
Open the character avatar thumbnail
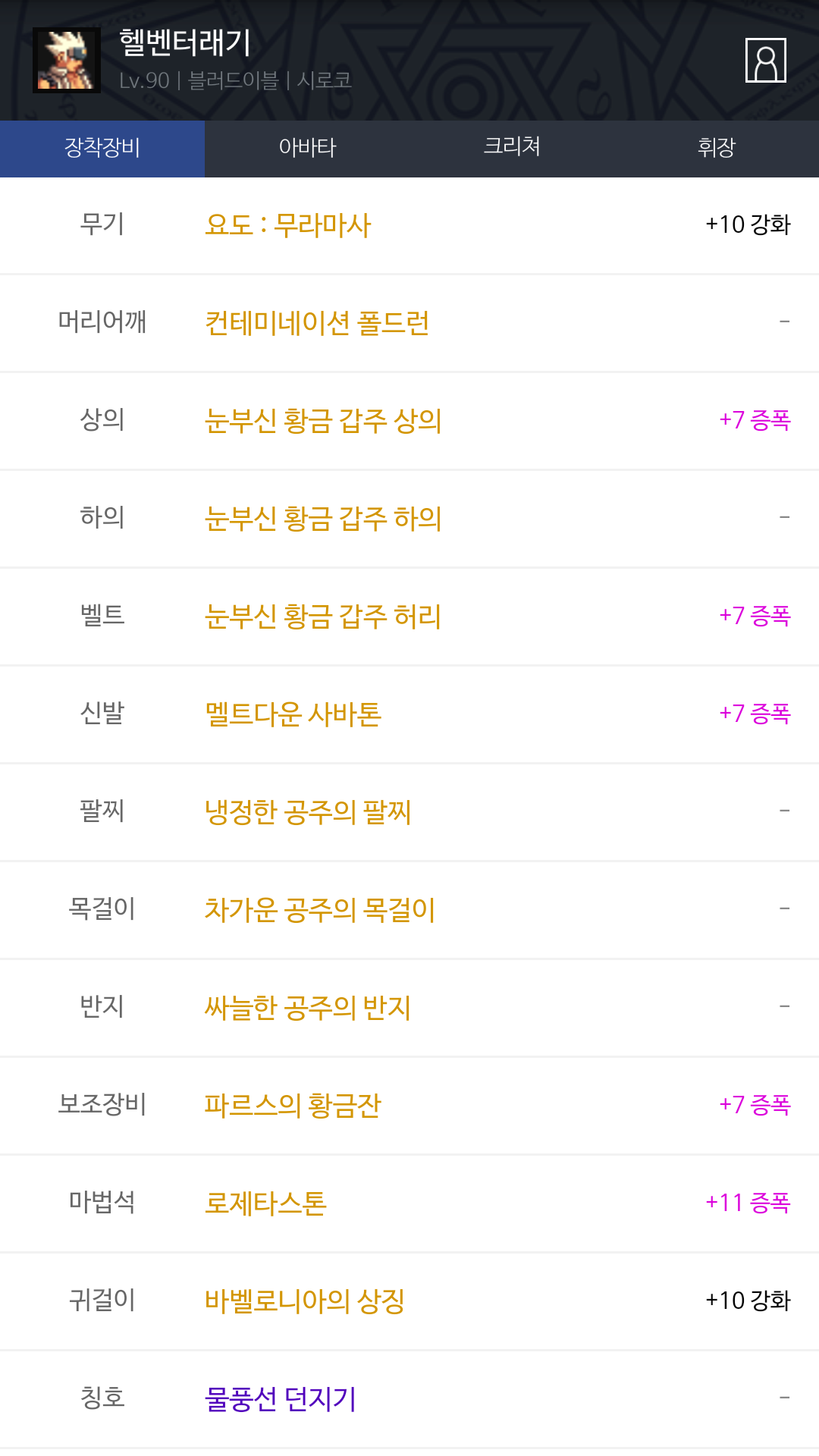click(x=67, y=60)
